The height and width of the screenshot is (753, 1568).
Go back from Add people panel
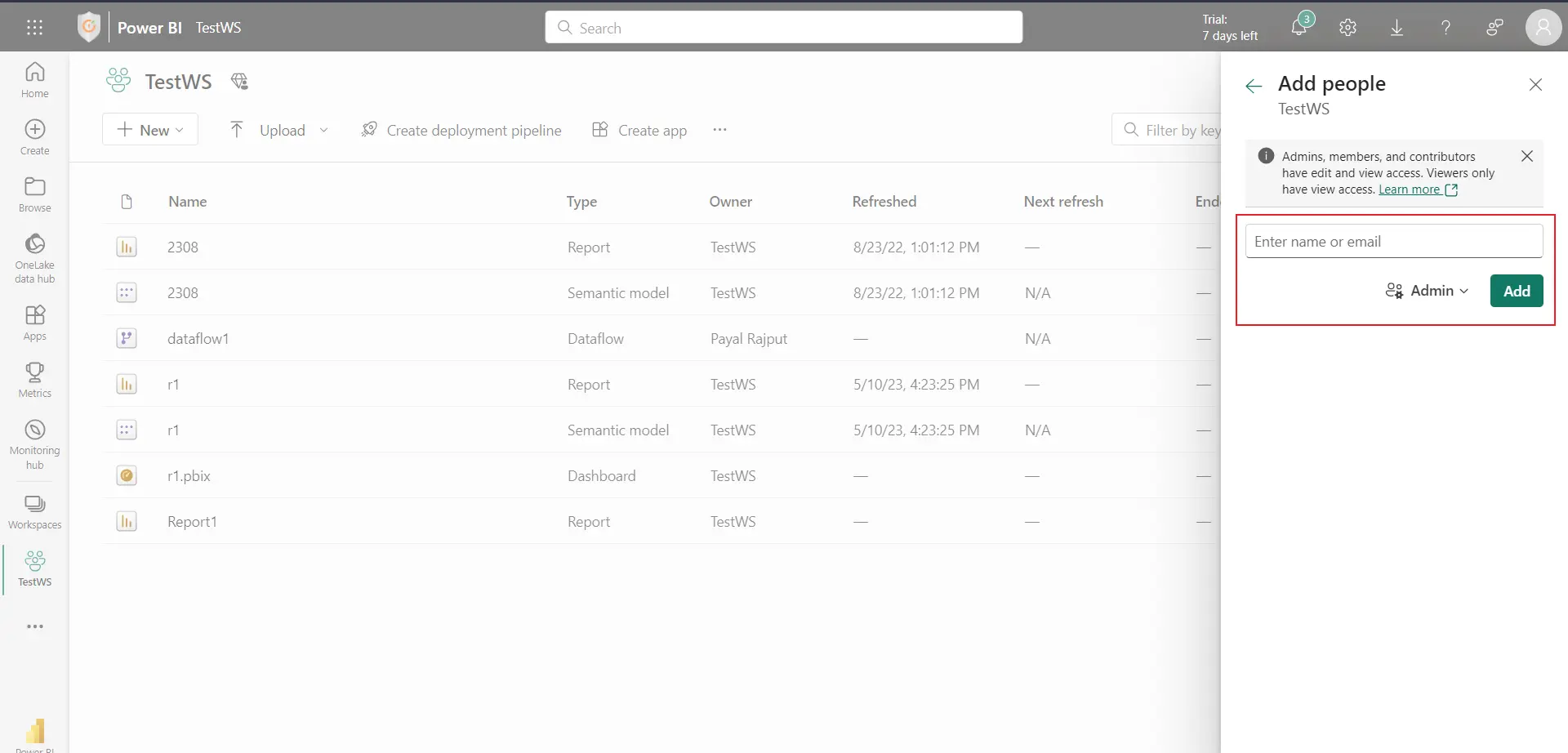click(1254, 86)
